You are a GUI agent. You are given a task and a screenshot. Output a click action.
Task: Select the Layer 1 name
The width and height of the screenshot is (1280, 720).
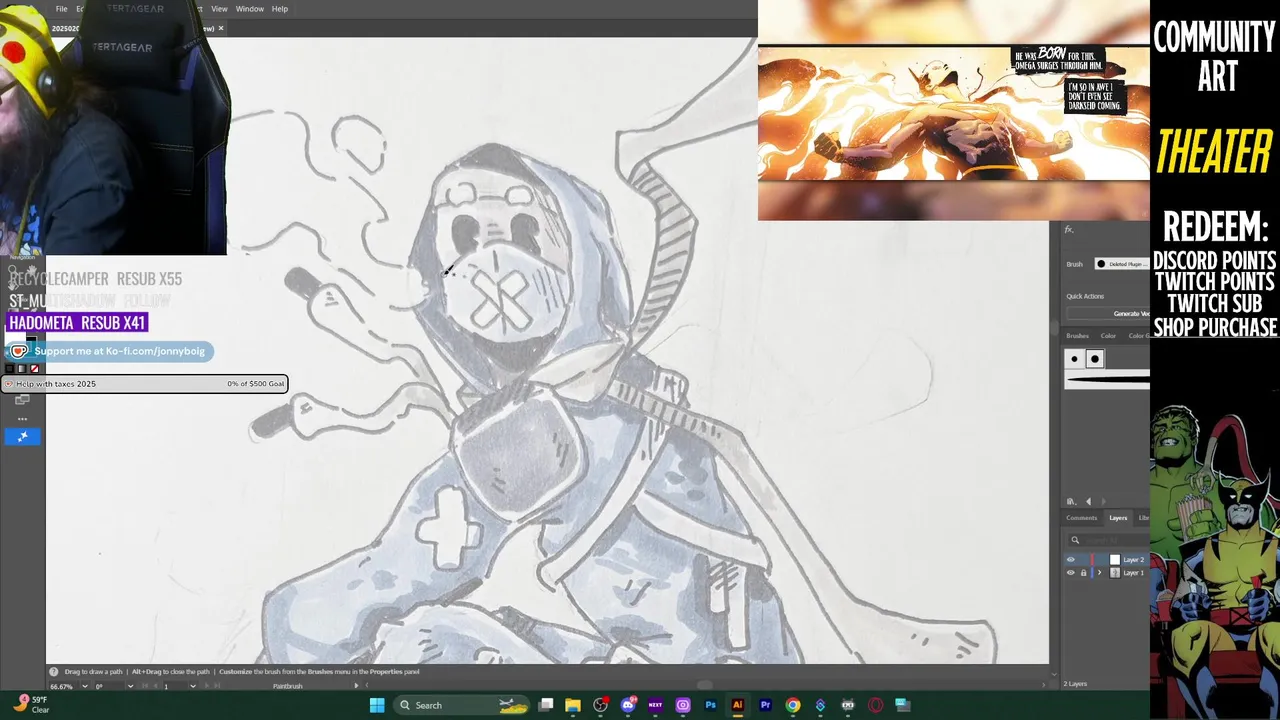pos(1133,573)
